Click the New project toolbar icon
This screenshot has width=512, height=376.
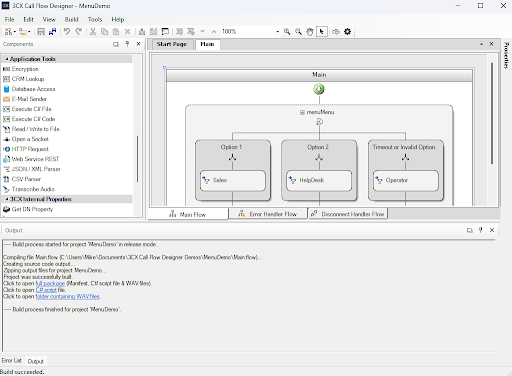(x=8, y=32)
